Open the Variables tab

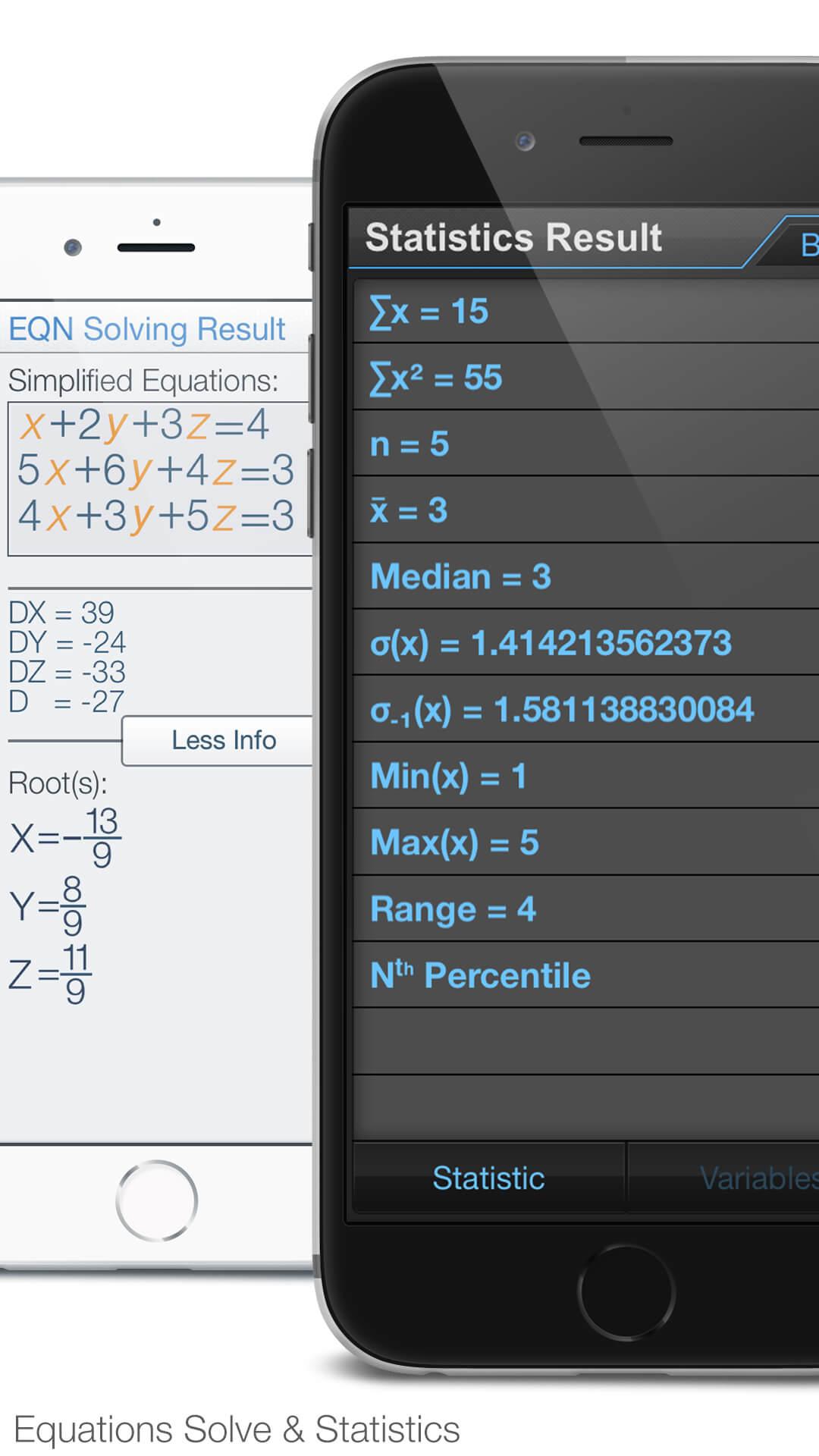click(x=724, y=1178)
